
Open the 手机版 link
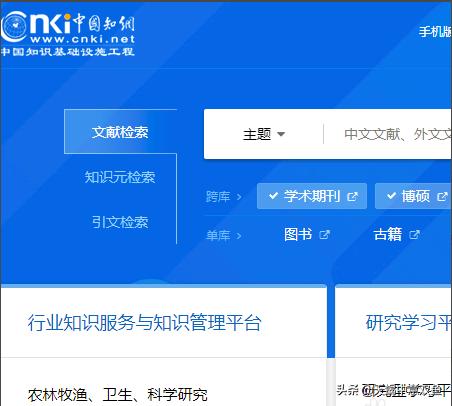(x=435, y=32)
